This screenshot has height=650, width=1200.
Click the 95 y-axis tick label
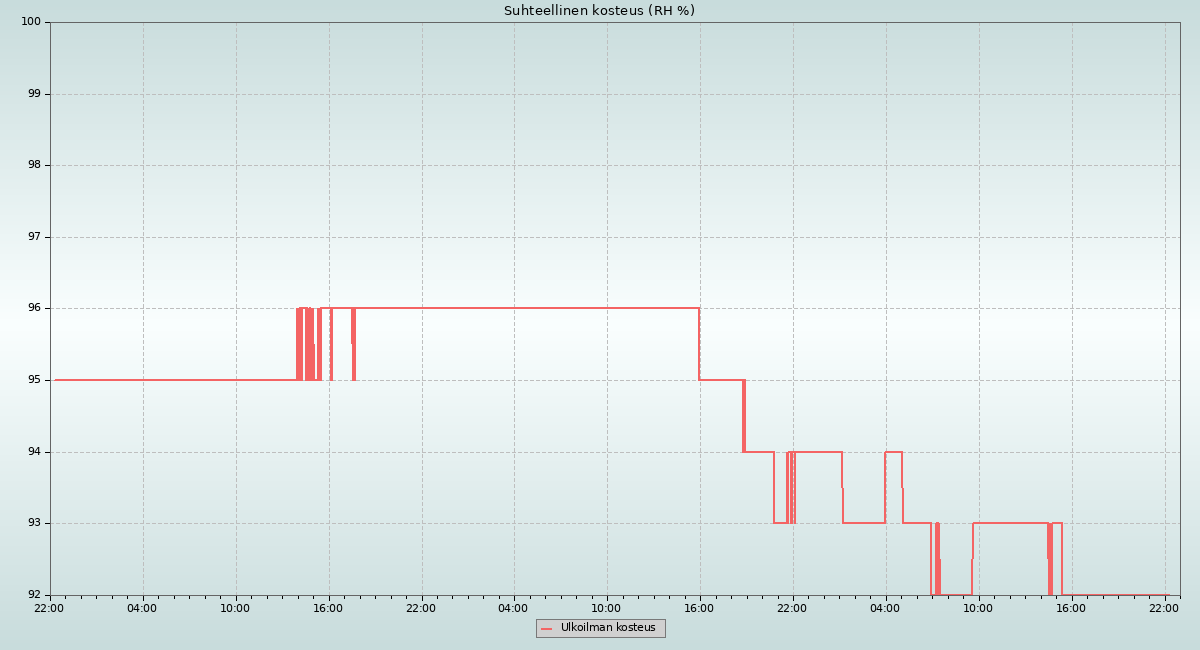(x=34, y=380)
